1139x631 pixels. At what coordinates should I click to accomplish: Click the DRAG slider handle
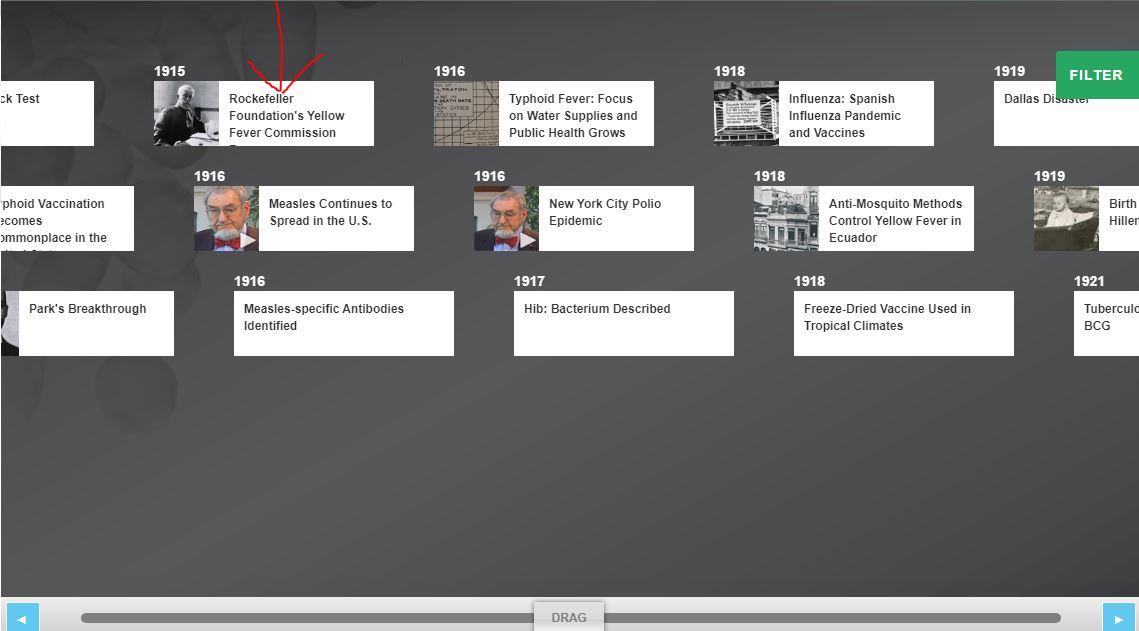[x=569, y=616]
